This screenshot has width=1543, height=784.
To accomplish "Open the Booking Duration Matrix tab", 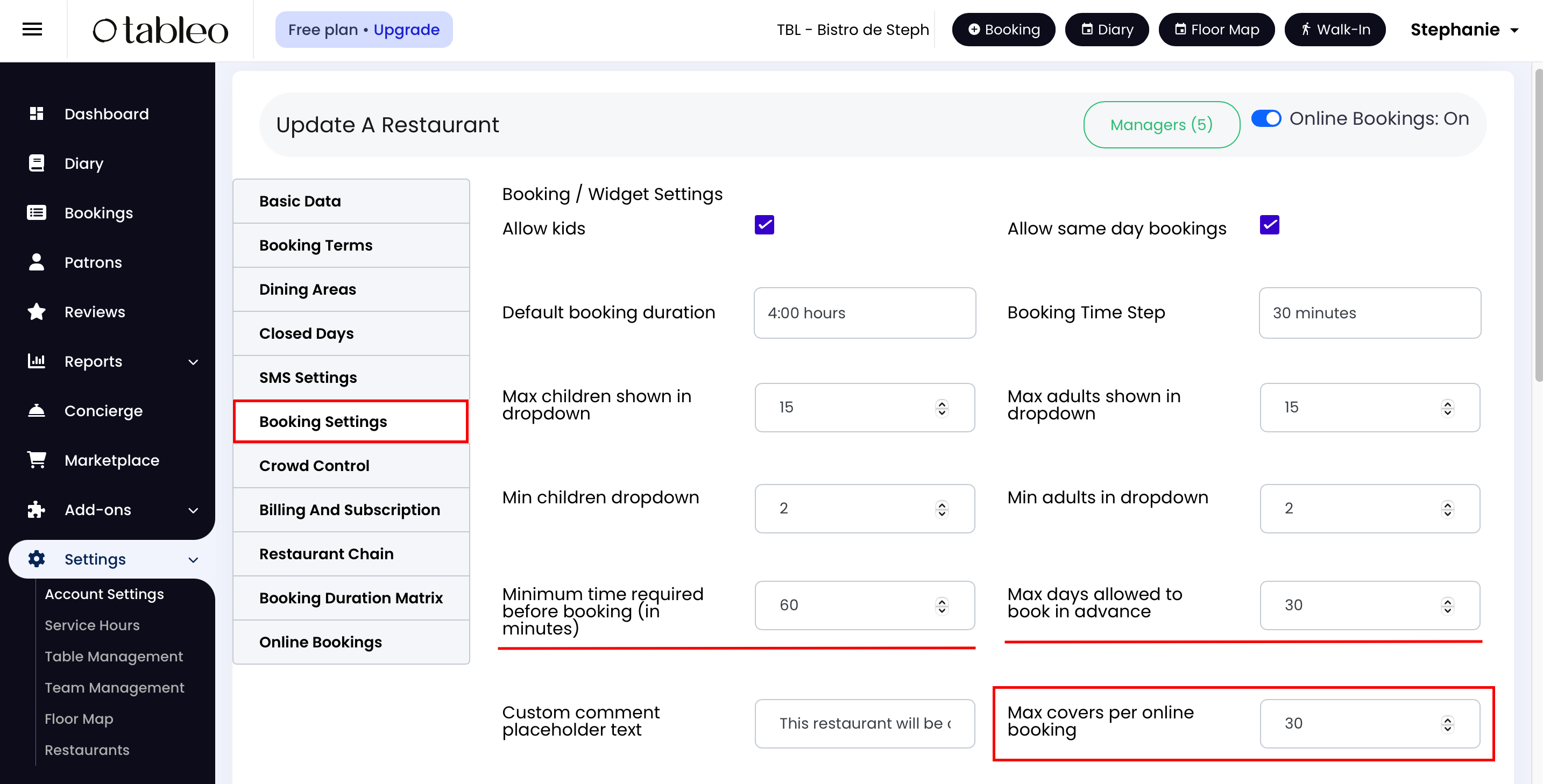I will pos(350,598).
